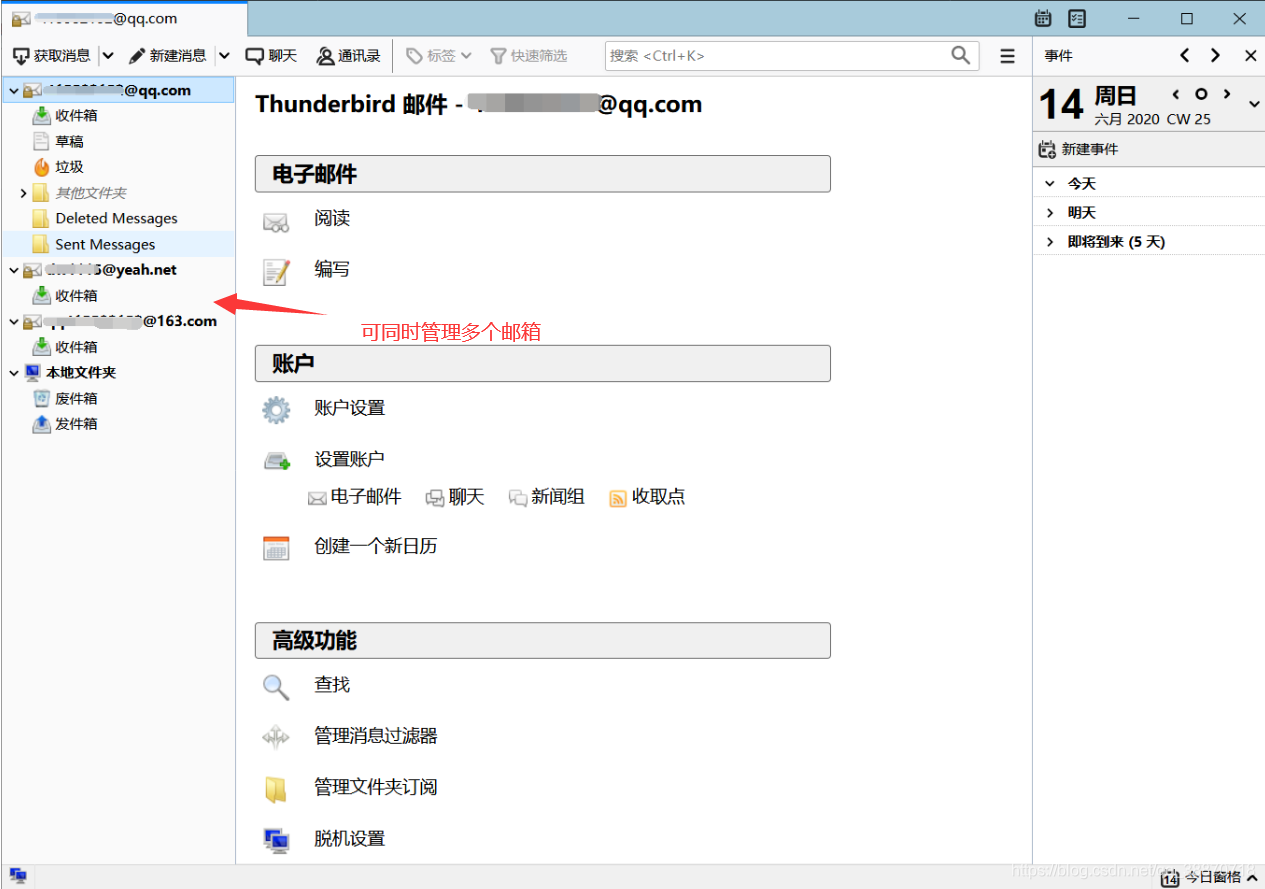Go to previous day in Today pane
The width and height of the screenshot is (1265, 889).
click(1176, 94)
